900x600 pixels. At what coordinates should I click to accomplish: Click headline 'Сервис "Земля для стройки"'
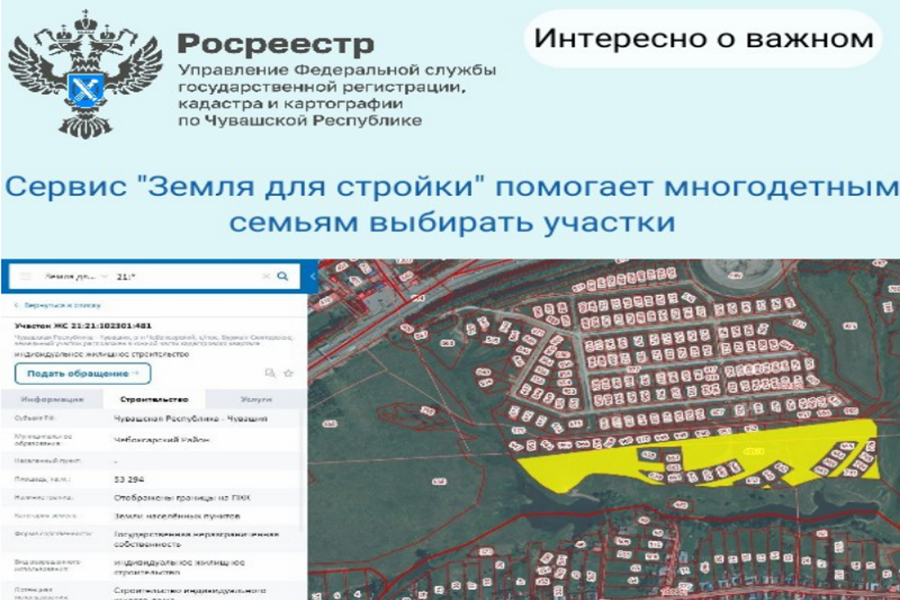click(245, 187)
